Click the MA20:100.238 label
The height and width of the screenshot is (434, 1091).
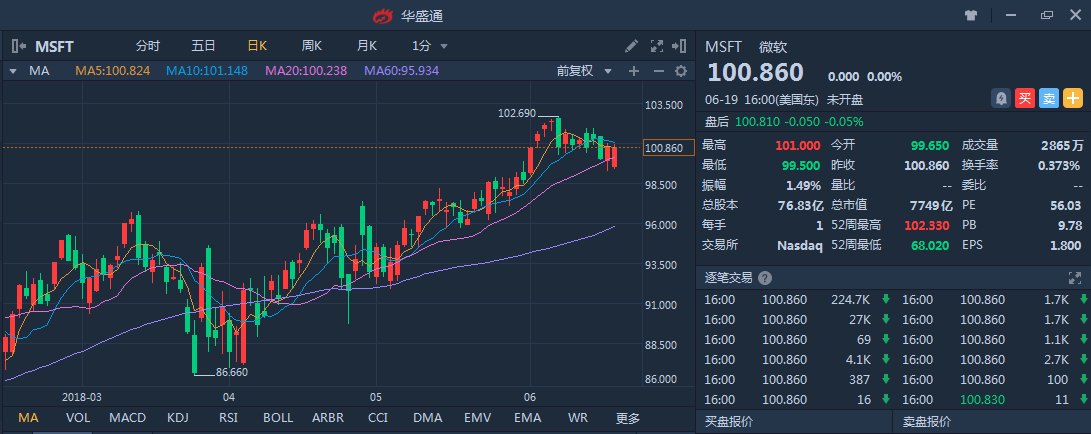click(307, 71)
